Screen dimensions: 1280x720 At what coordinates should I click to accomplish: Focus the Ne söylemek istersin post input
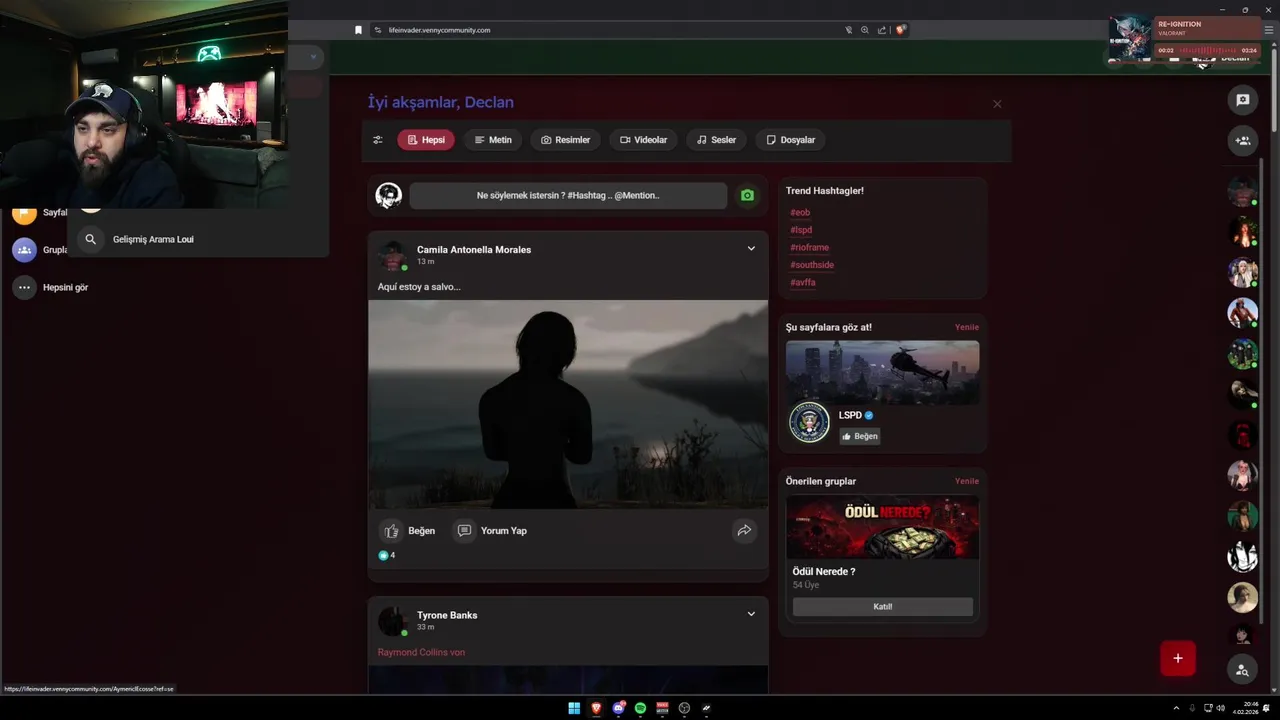pos(568,196)
